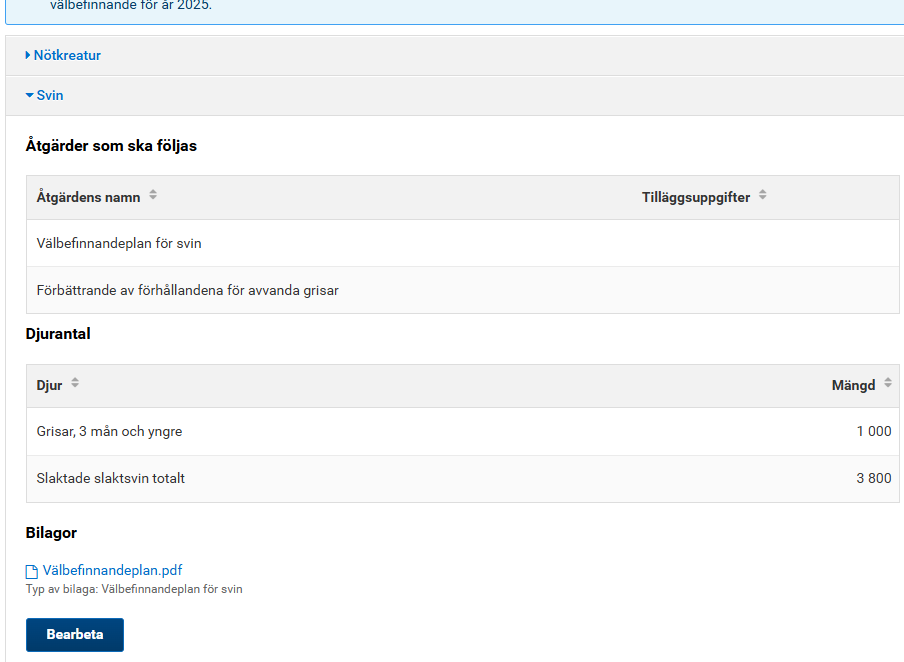Click sort arrows beside Djur
The image size is (904, 662).
(75, 383)
